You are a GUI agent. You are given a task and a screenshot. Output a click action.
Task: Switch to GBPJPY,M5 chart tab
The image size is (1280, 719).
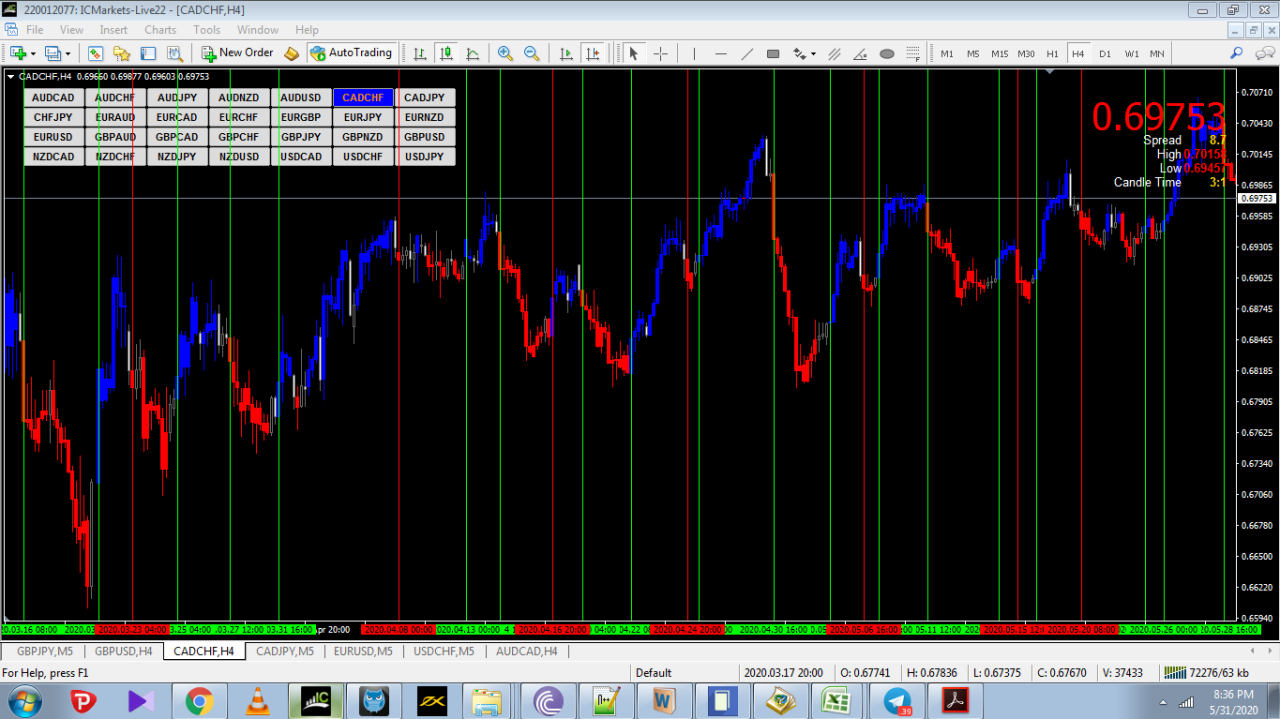coord(45,651)
